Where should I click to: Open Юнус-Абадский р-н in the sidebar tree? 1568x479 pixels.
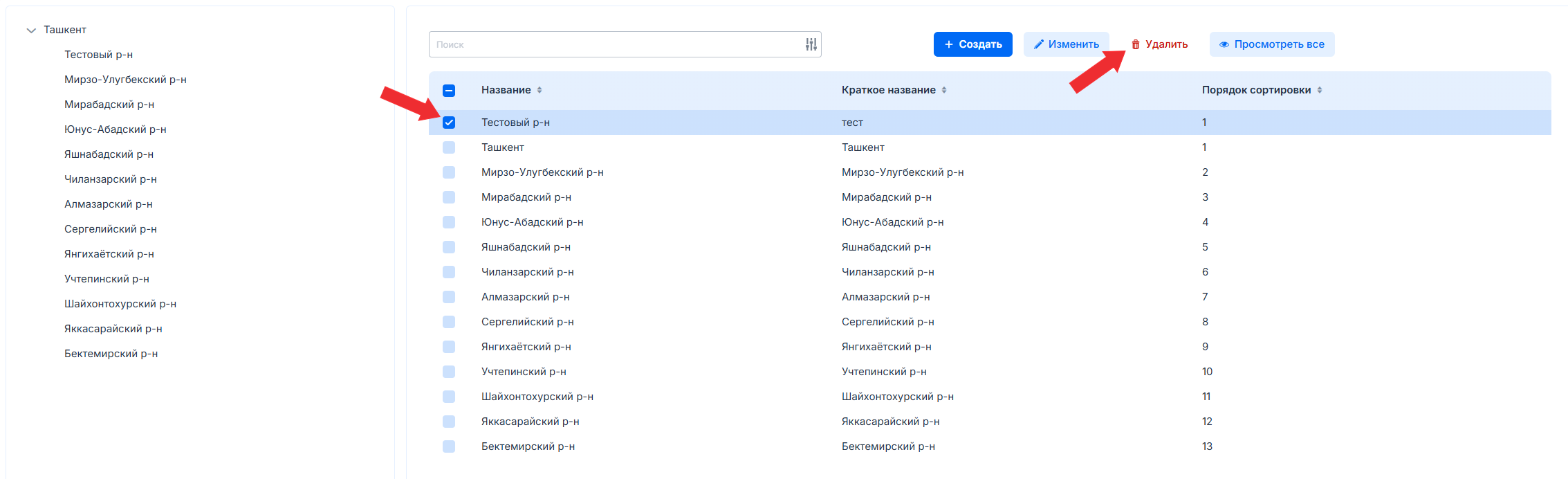[115, 129]
